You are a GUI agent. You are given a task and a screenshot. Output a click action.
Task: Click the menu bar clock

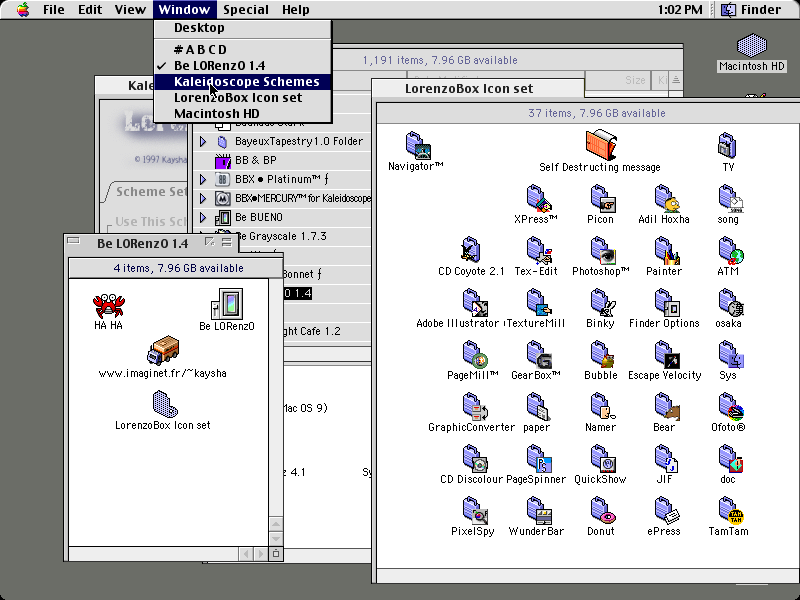pos(680,10)
